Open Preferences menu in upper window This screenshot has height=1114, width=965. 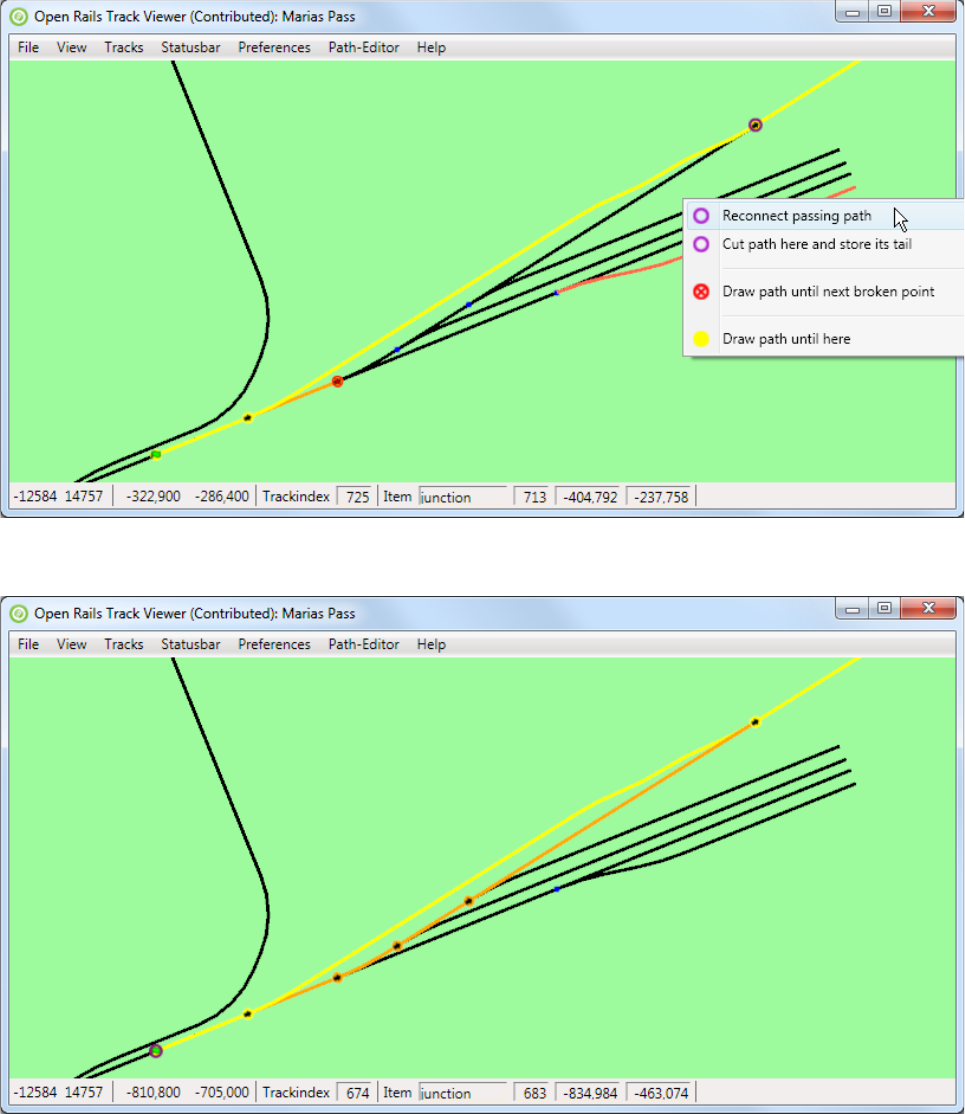[x=274, y=48]
